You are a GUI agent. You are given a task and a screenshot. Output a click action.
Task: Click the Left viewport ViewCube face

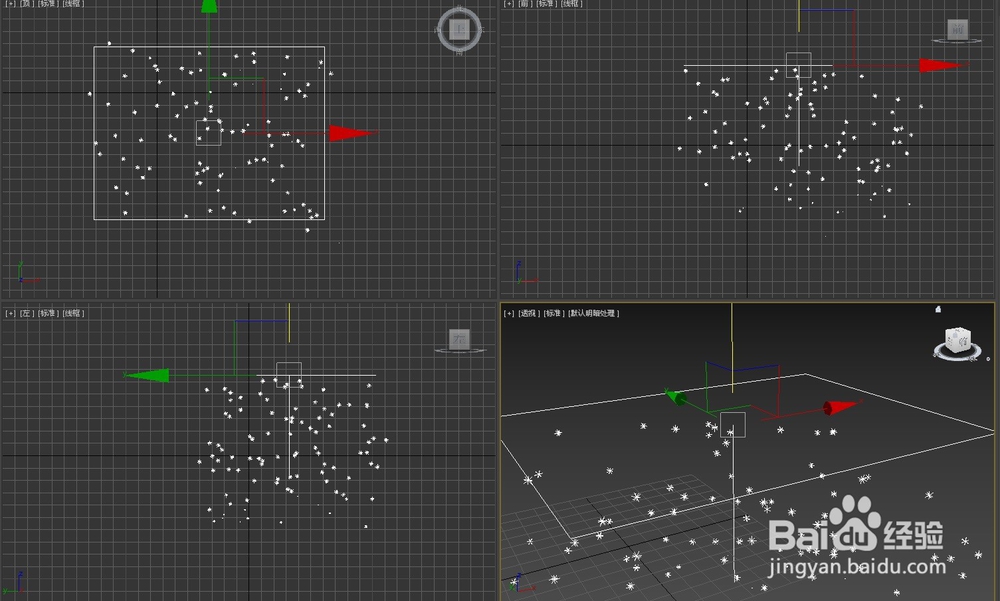click(x=459, y=339)
